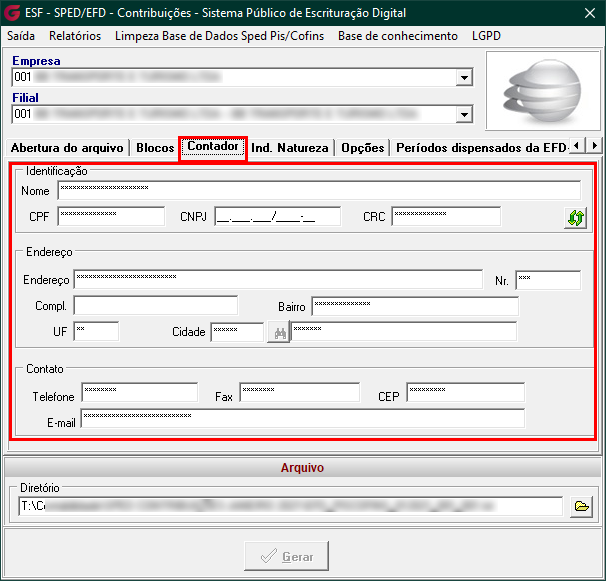
Task: Close the ESF SPED/EFD window
Action: 590,13
